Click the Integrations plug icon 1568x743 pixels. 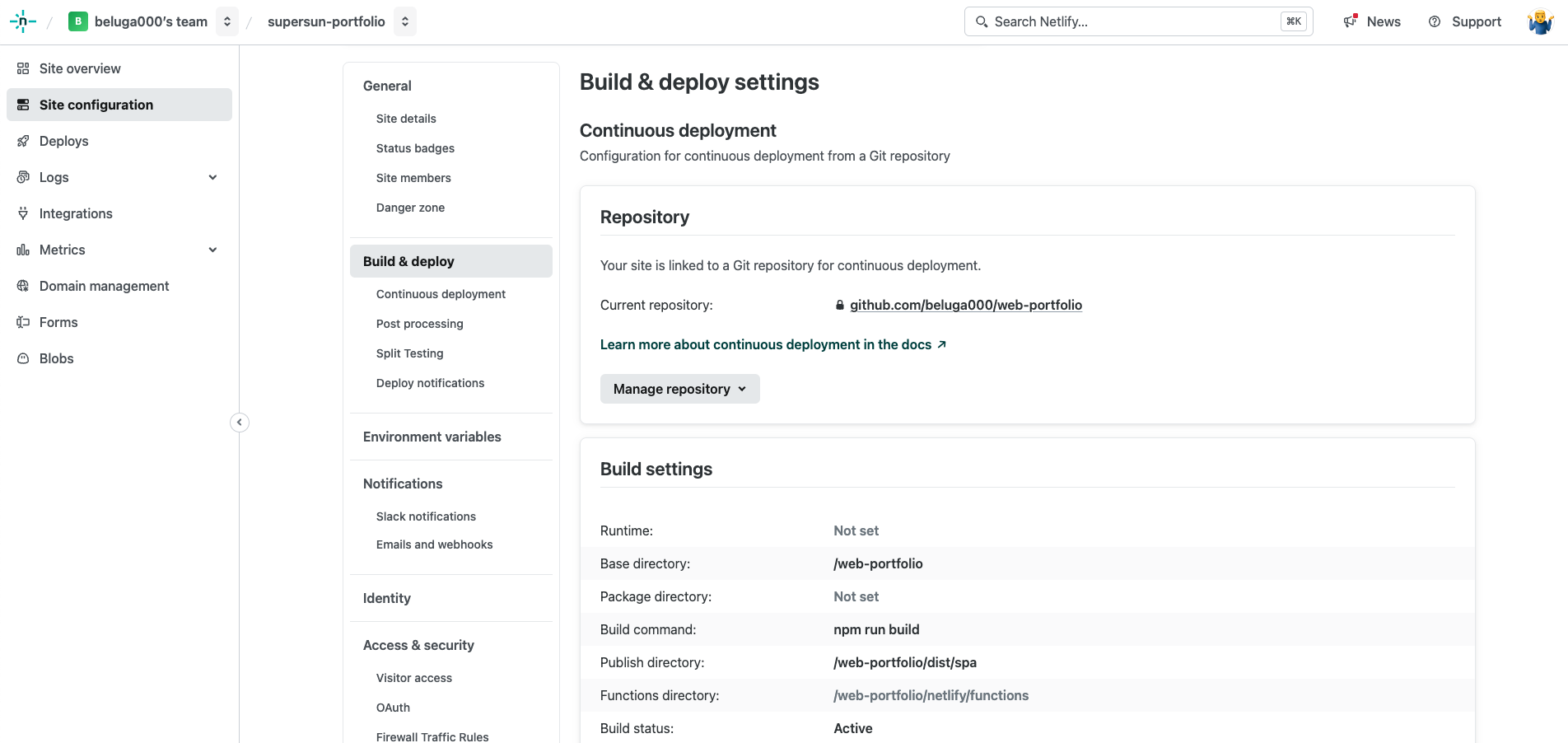tap(23, 213)
